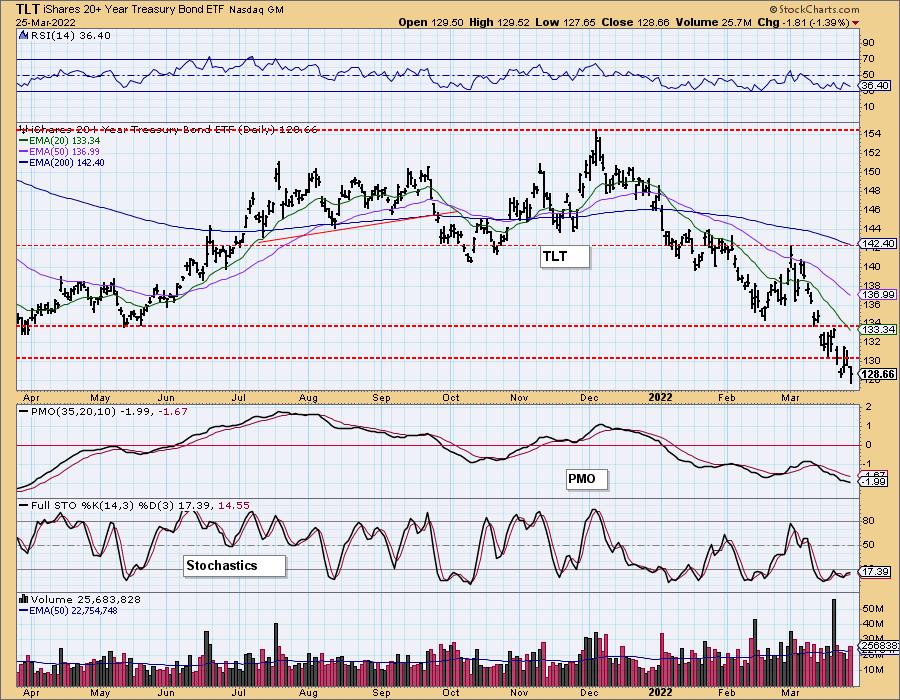900x700 pixels.
Task: Click the 17.39 stochastics axis tag
Action: pyautogui.click(x=876, y=571)
